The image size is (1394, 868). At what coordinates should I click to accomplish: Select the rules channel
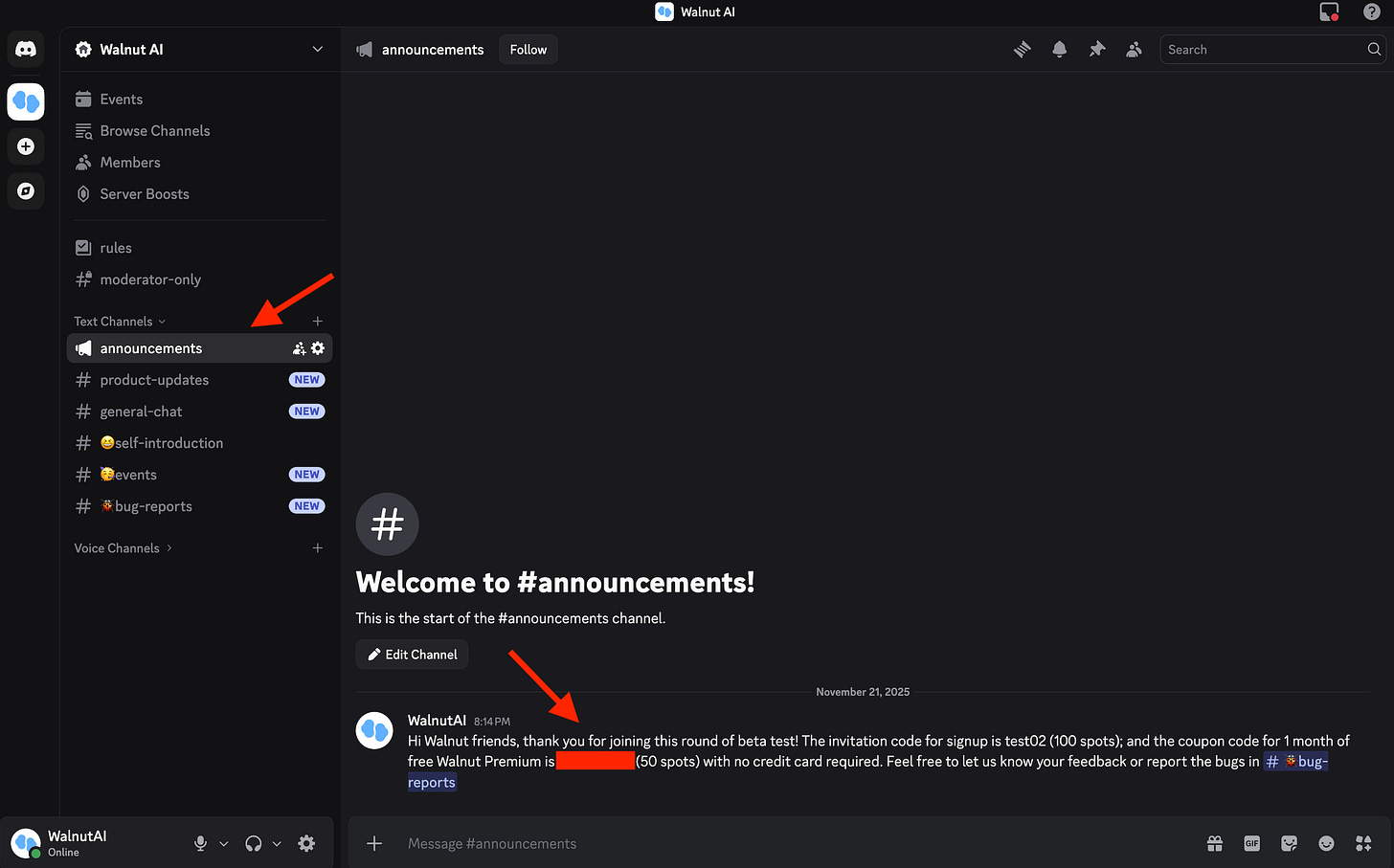[199, 248]
